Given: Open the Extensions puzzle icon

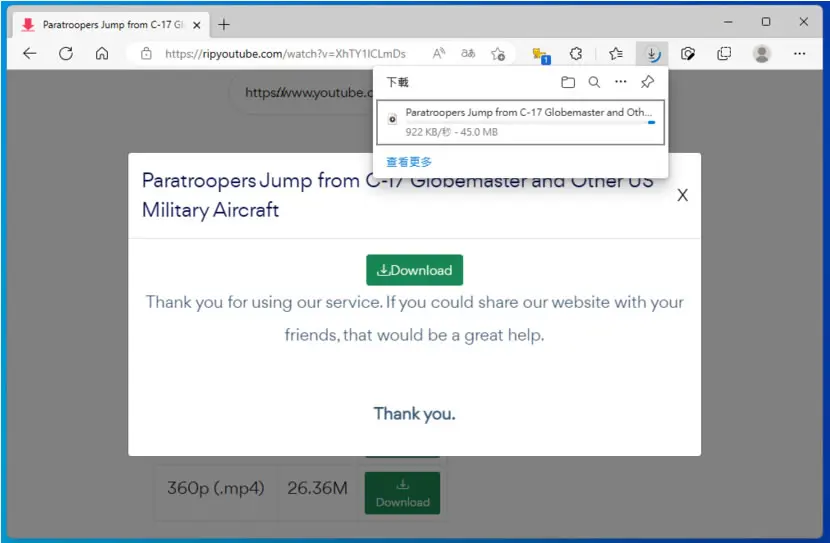Looking at the screenshot, I should tap(576, 53).
